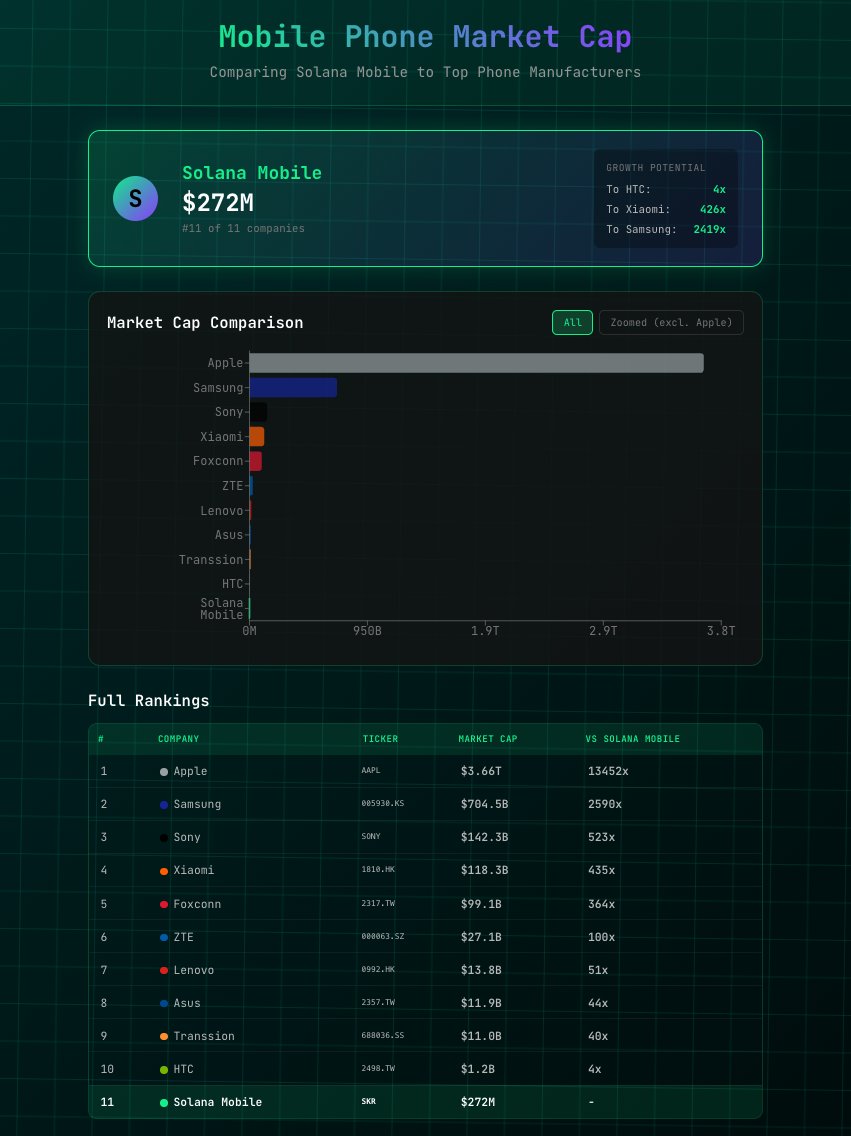
Task: Click the Xiaomi orange dot in rankings
Action: [x=164, y=871]
